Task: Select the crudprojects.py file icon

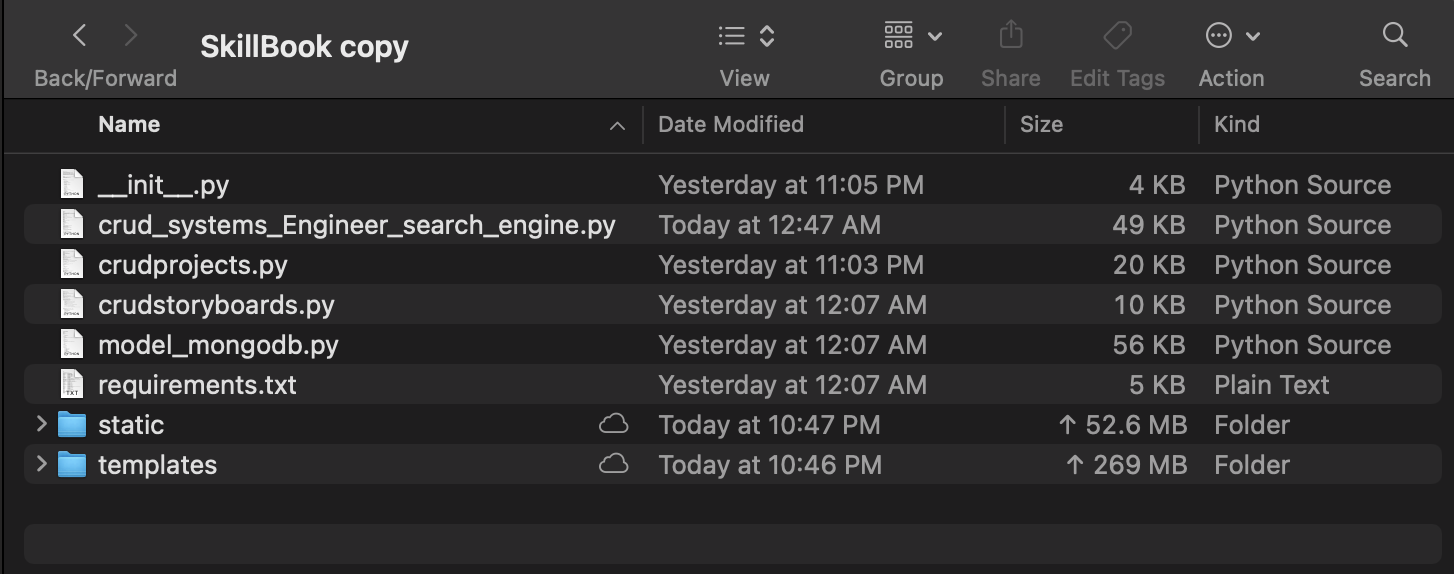Action: (x=71, y=264)
